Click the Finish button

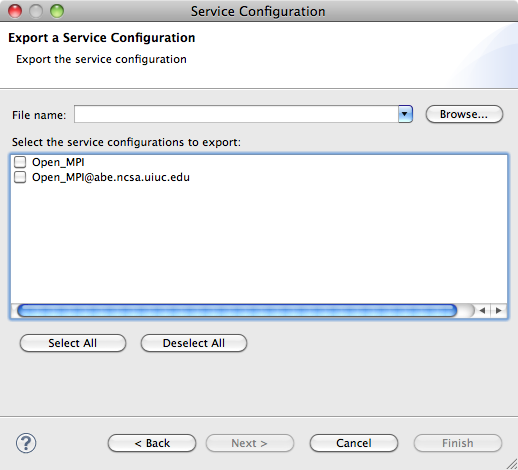458,443
